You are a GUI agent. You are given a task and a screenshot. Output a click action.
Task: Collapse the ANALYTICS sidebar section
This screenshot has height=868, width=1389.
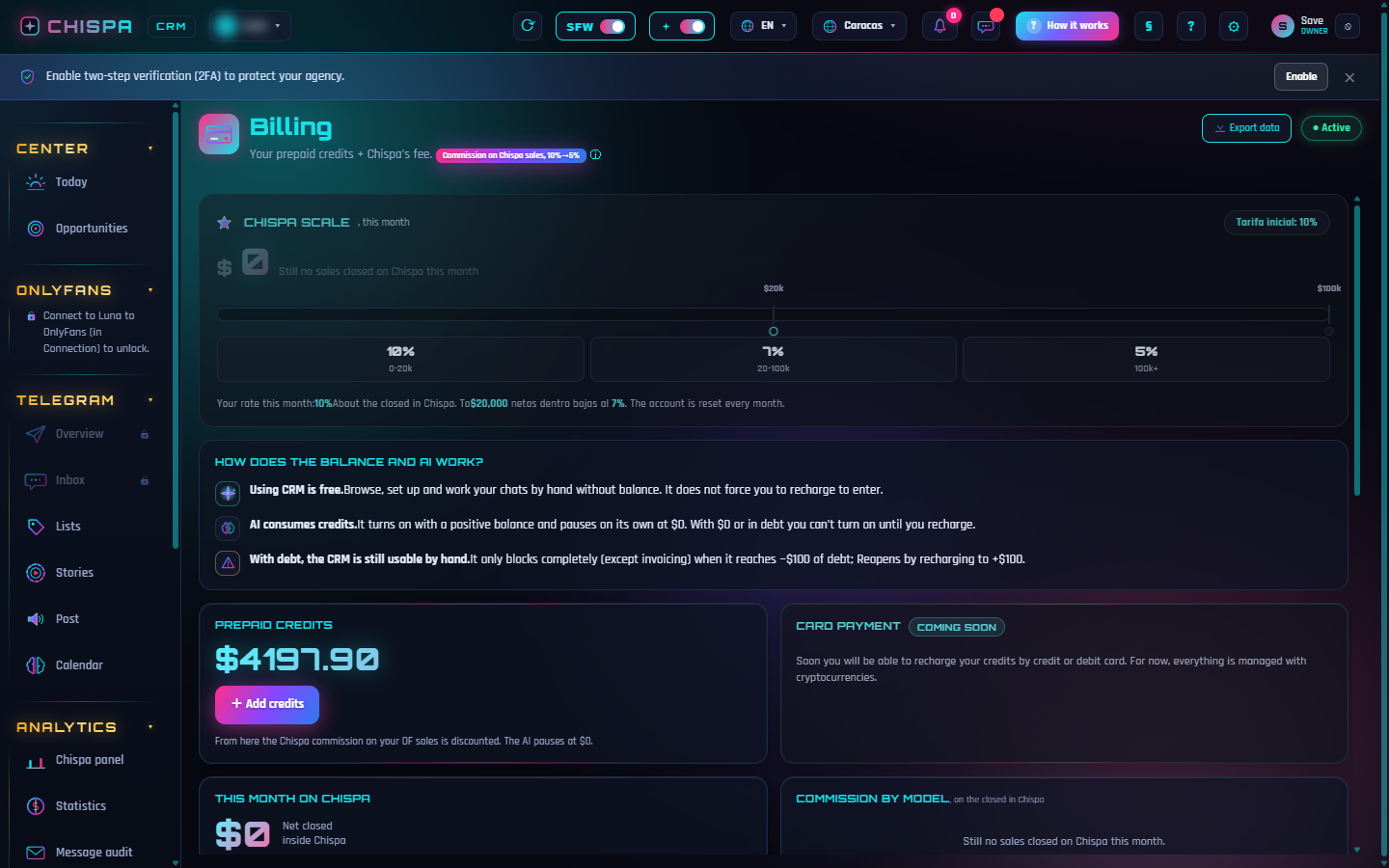(x=150, y=727)
